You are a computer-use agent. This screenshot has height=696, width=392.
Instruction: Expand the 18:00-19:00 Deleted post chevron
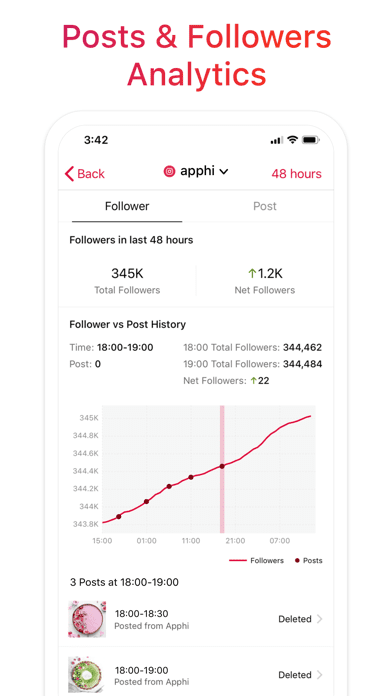[x=320, y=675]
